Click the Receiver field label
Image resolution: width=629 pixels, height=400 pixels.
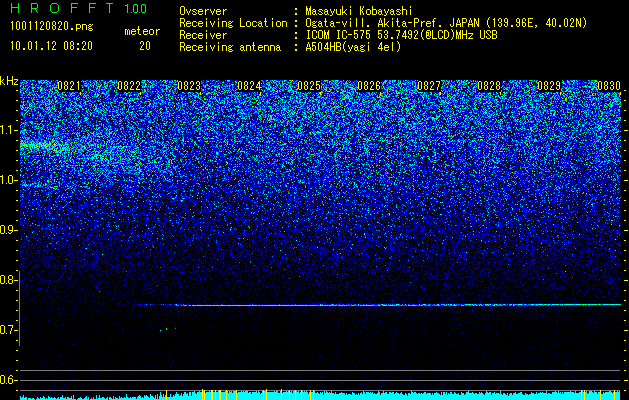(203, 35)
